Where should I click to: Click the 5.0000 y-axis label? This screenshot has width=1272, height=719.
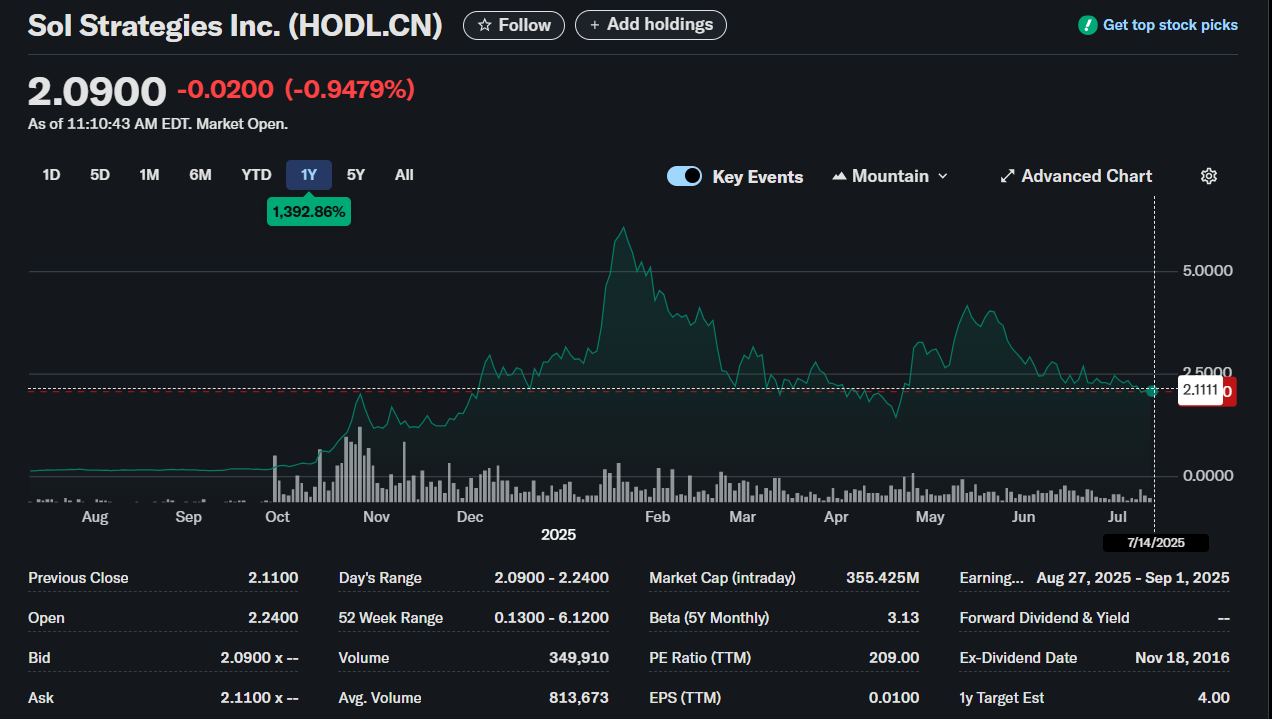[x=1207, y=271]
